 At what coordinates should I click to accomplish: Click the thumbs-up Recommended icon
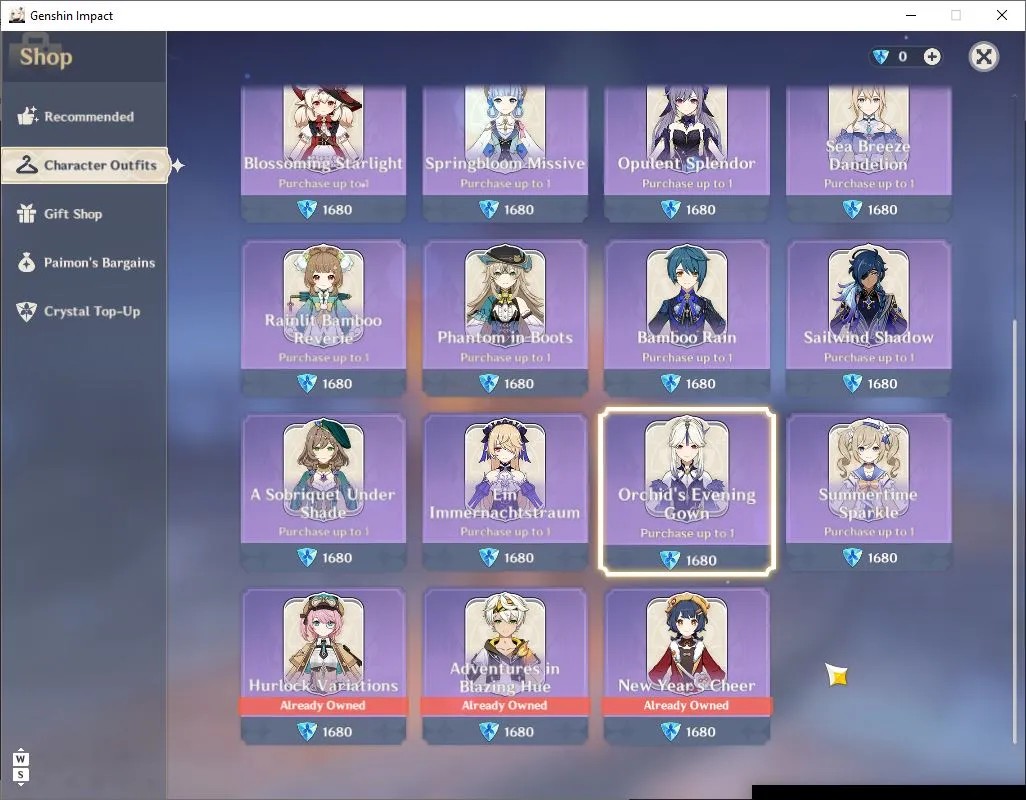pos(27,116)
